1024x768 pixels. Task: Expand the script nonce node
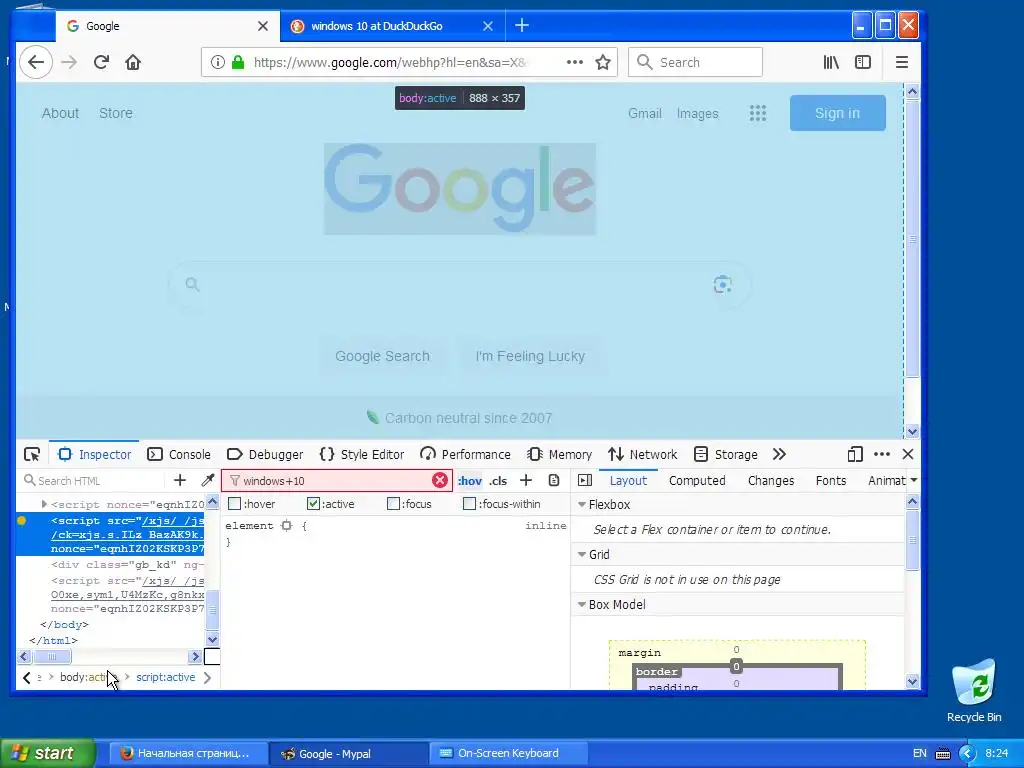point(44,504)
